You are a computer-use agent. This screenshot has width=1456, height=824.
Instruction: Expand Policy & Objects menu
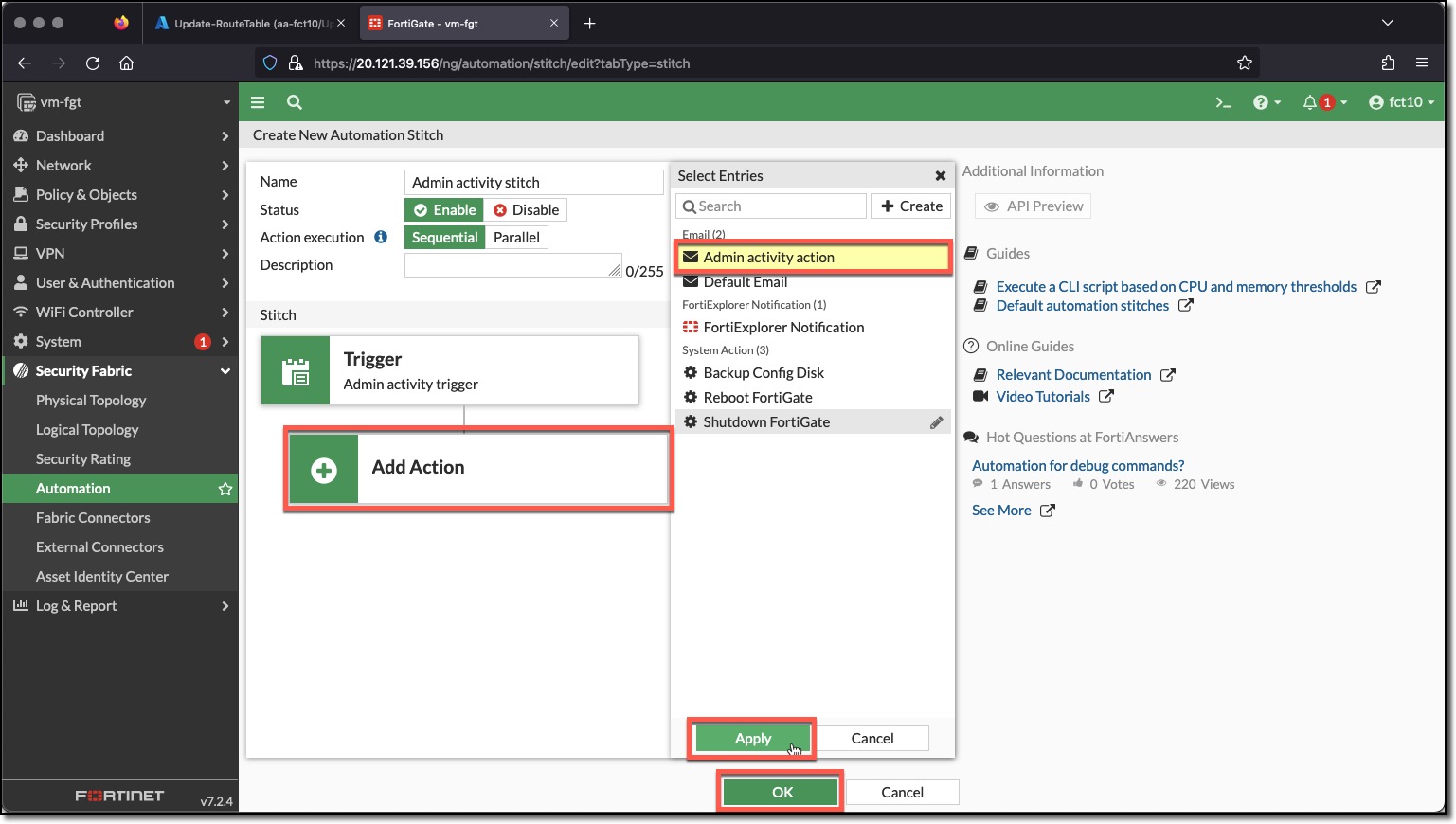[120, 195]
